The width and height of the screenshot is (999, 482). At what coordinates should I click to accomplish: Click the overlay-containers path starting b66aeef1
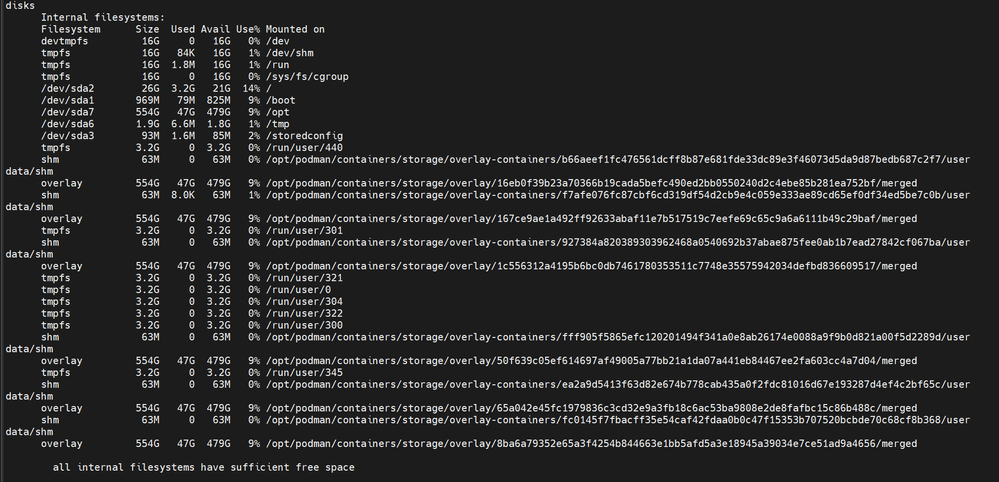click(x=617, y=159)
